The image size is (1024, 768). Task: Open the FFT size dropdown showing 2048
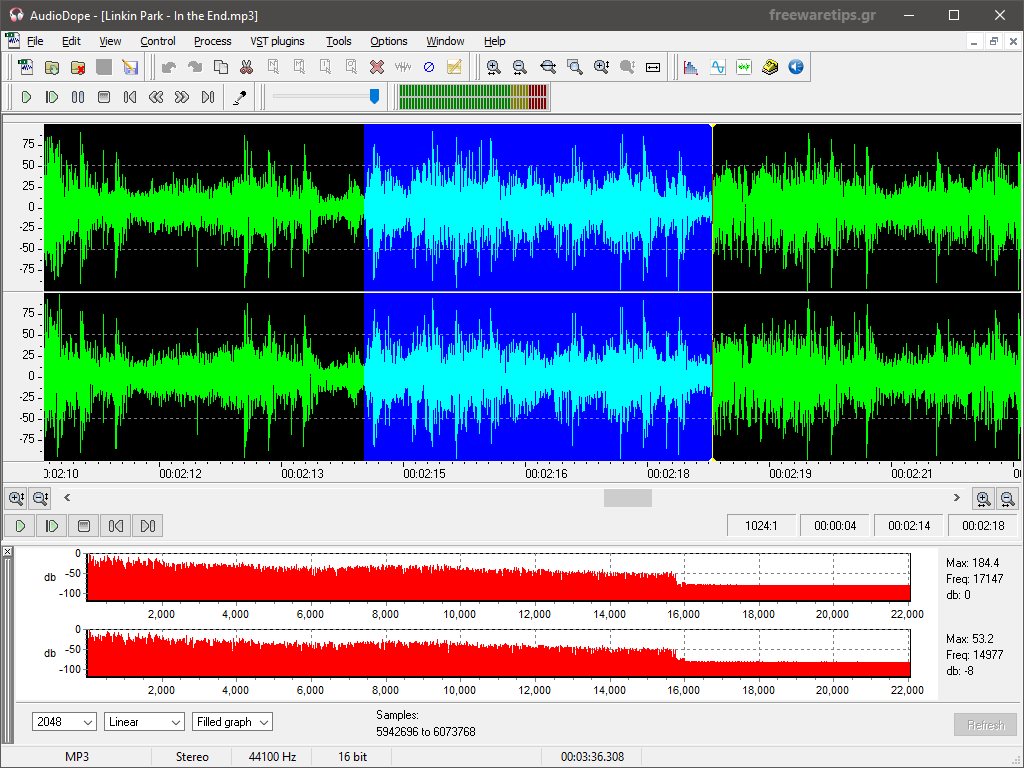[63, 721]
